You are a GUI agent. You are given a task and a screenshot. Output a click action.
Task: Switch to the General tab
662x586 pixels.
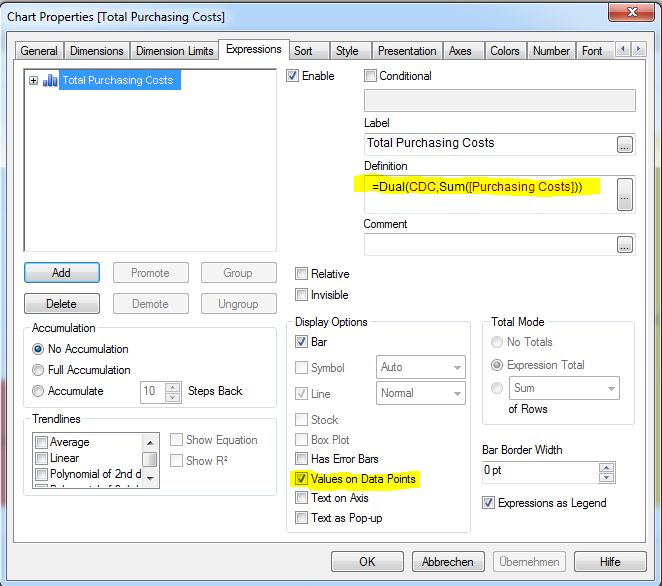click(39, 51)
